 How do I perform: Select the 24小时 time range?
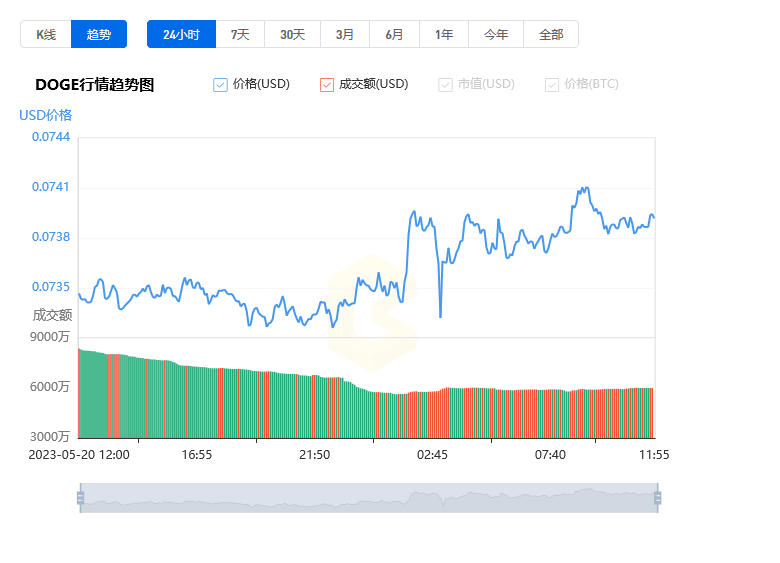(181, 34)
